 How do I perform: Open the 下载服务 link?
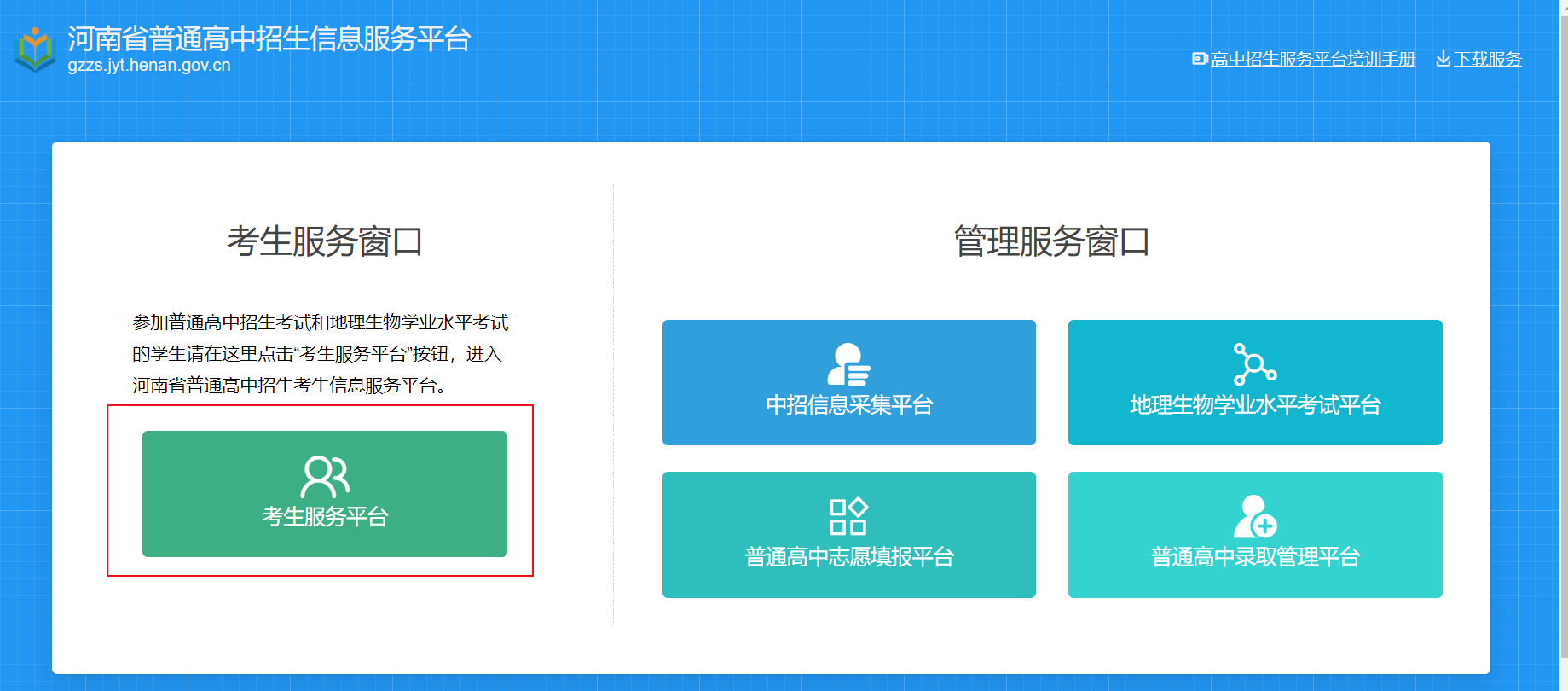pos(1488,59)
